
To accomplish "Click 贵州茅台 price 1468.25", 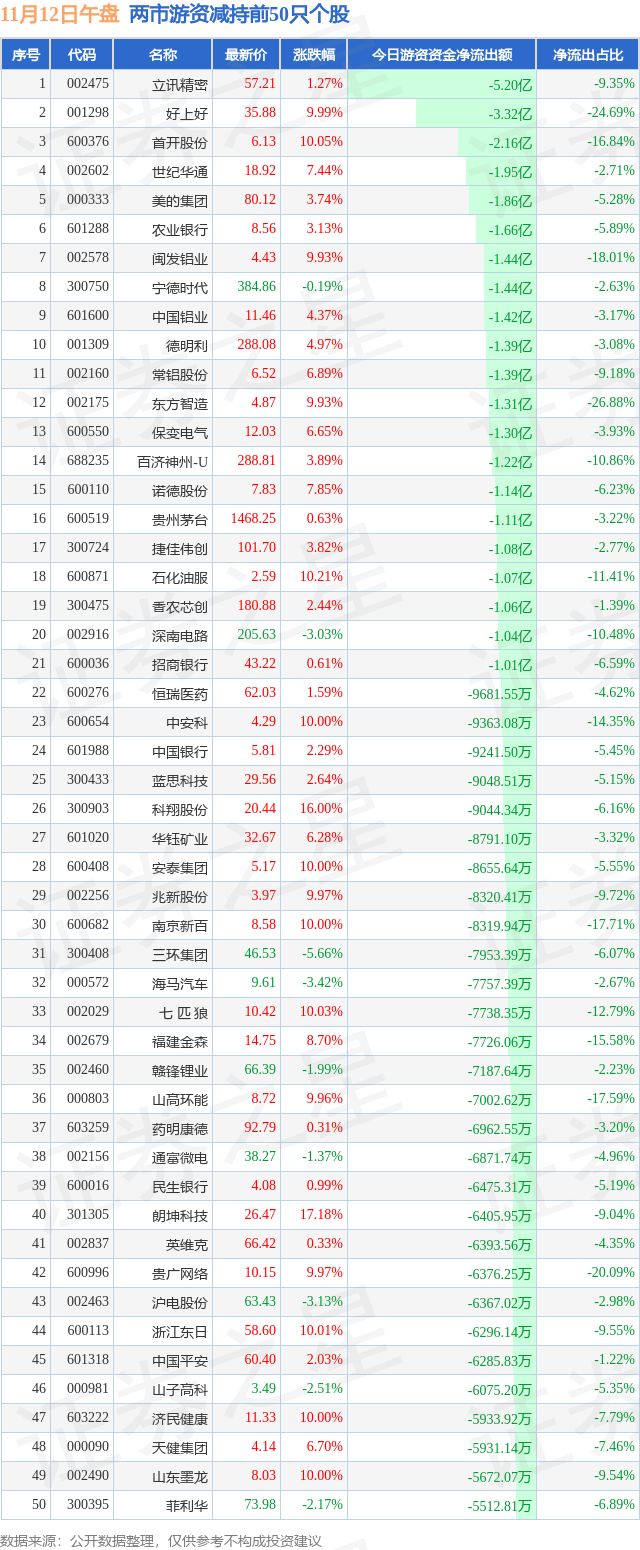I will click(x=253, y=519).
